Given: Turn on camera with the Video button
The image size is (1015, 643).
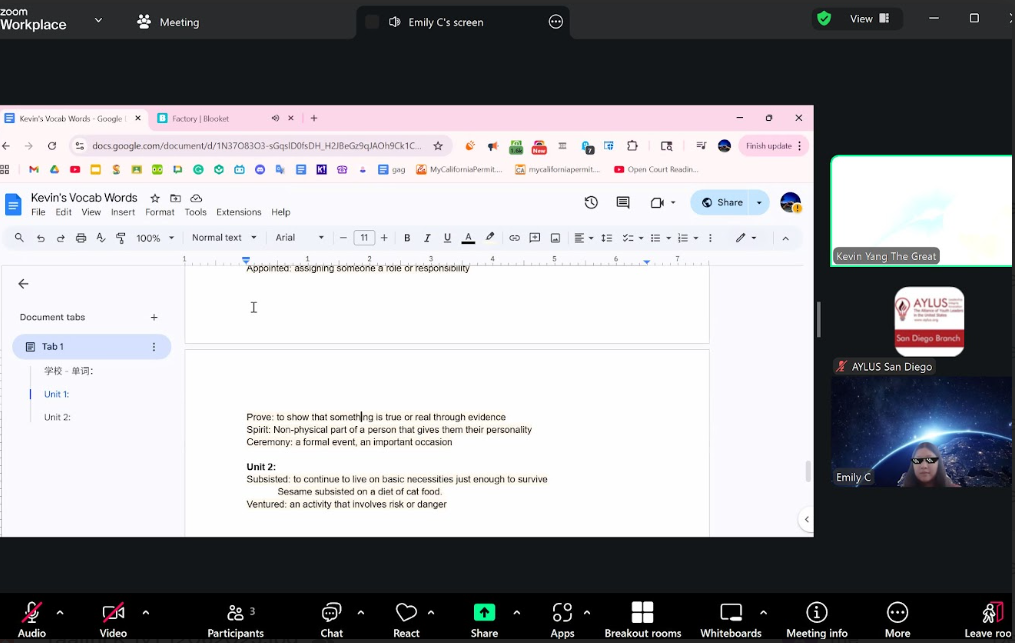Looking at the screenshot, I should (113, 619).
